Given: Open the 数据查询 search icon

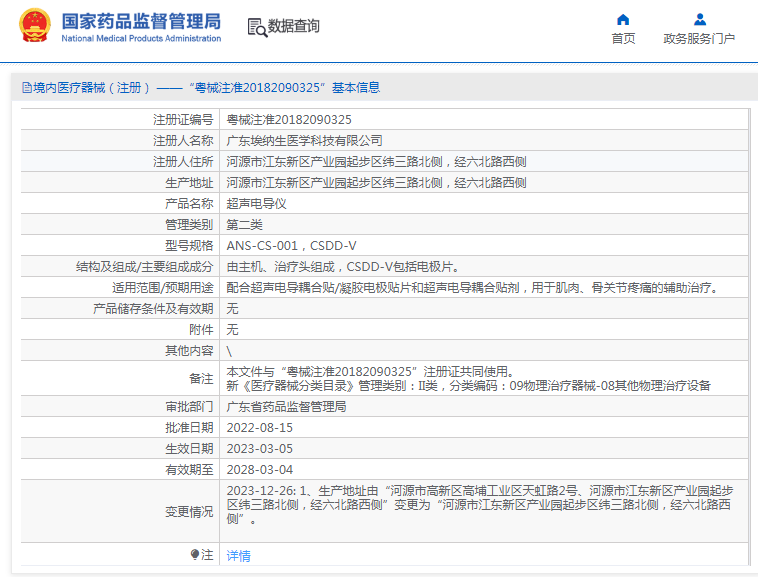Looking at the screenshot, I should coord(257,27).
